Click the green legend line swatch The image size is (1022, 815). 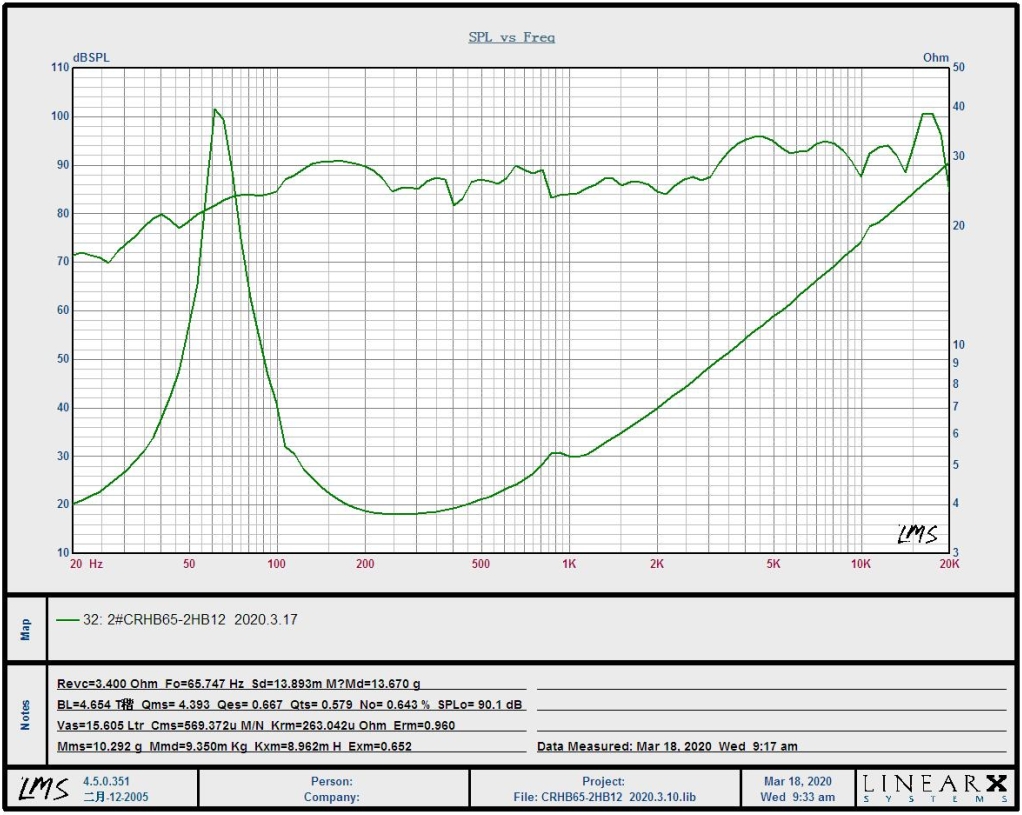[x=68, y=620]
